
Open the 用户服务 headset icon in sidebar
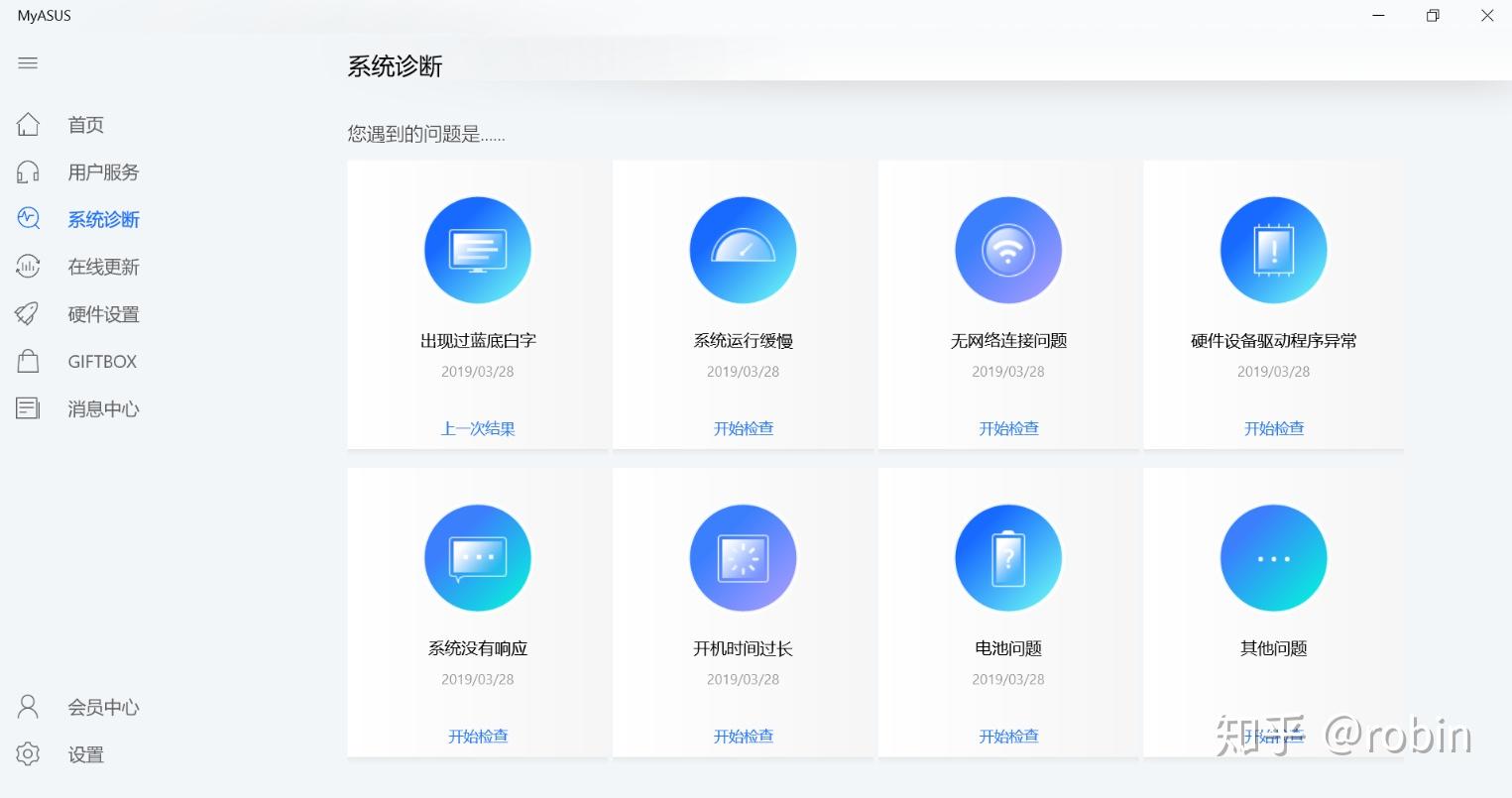[27, 171]
